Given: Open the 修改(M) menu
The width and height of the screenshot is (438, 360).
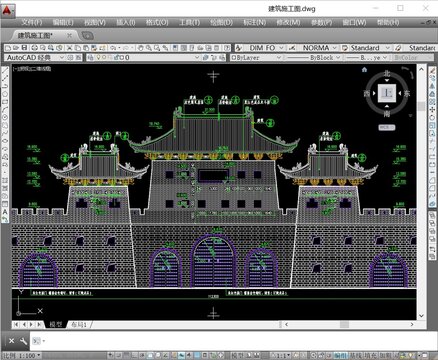Looking at the screenshot, I should (288, 23).
